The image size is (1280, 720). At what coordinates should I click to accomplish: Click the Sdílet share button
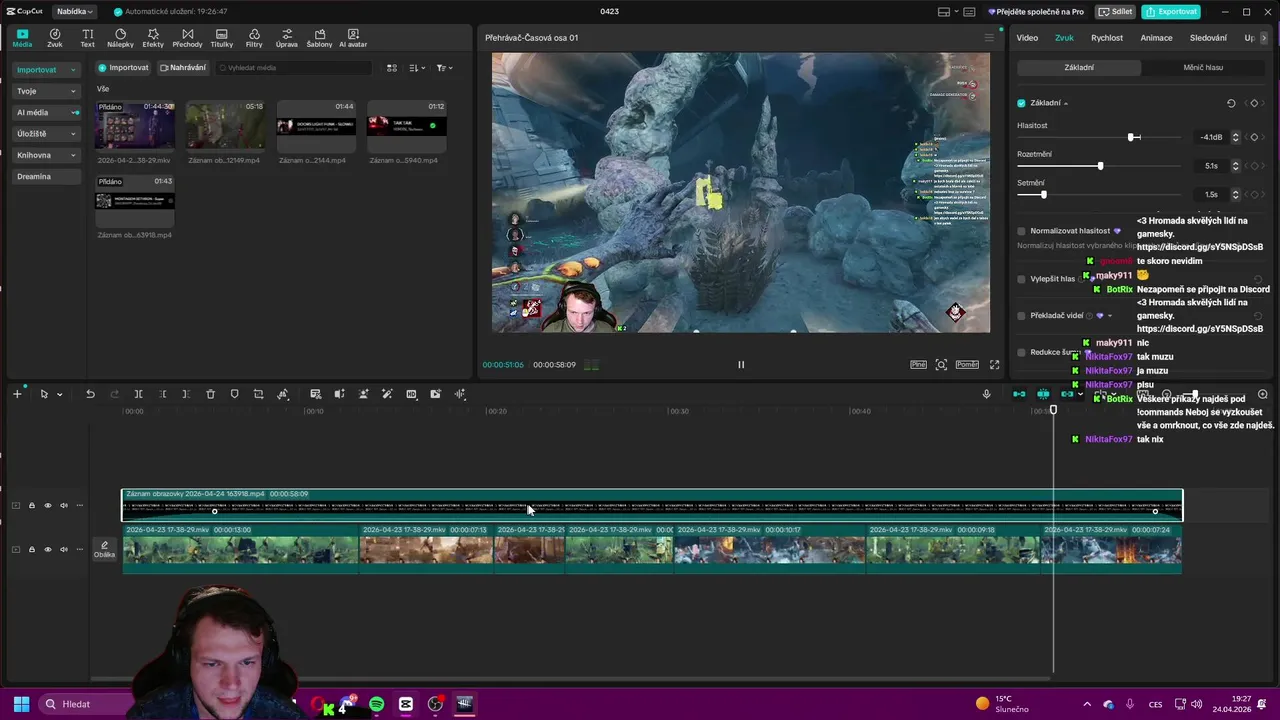click(1115, 12)
